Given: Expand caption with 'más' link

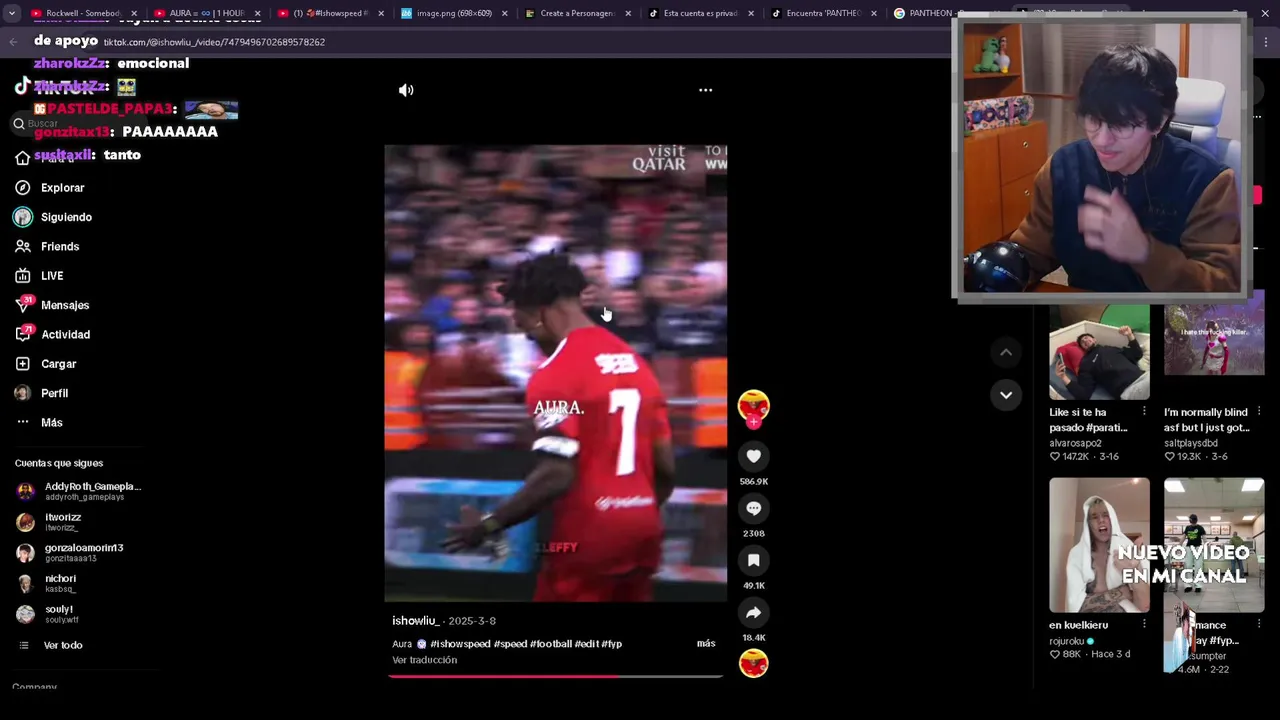Looking at the screenshot, I should pyautogui.click(x=706, y=643).
